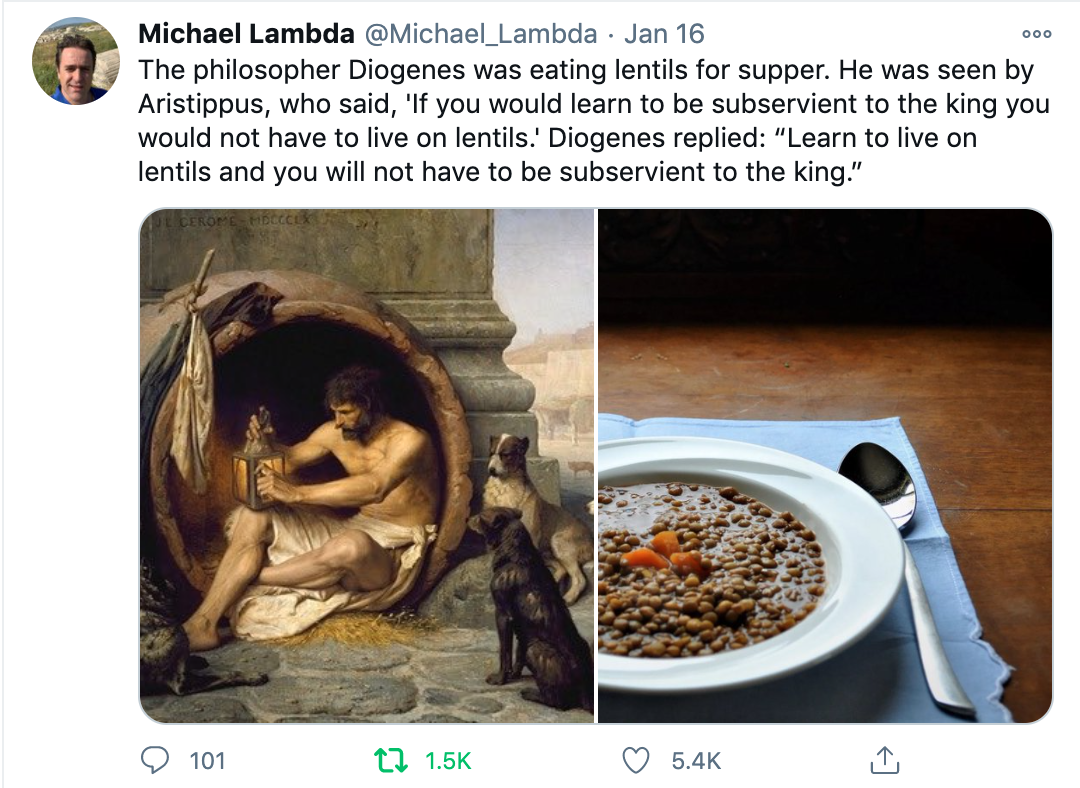Open the three-dot more options menu
The width and height of the screenshot is (1080, 788).
[1036, 34]
